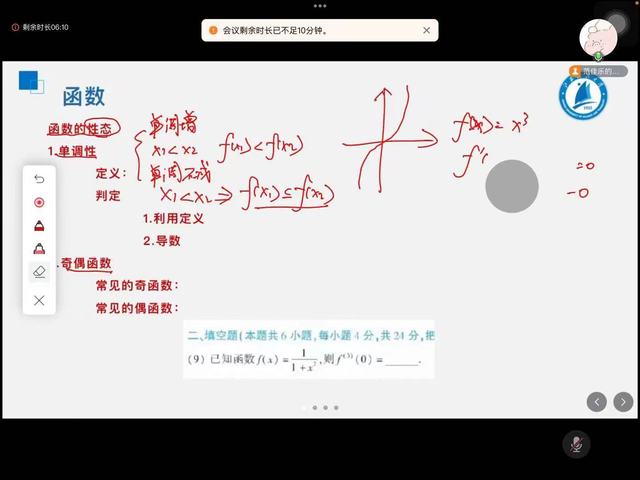Dismiss the meeting time warning notification
Screen dimensions: 640x480
427,31
